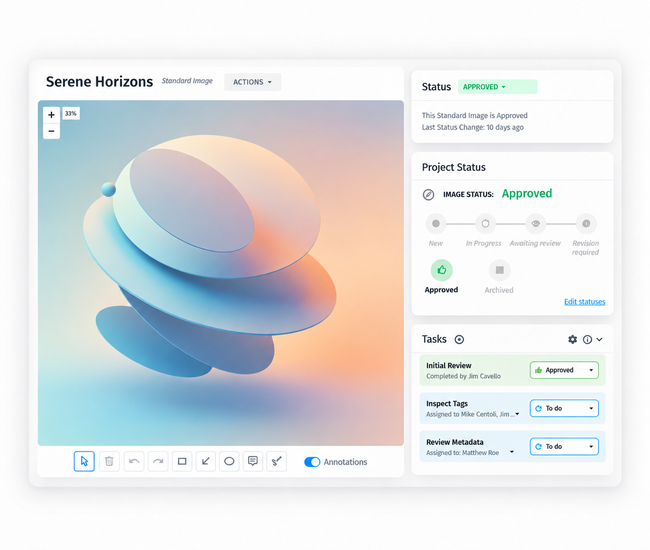This screenshot has width=650, height=550.
Task: Undo the last annotation action
Action: (134, 461)
